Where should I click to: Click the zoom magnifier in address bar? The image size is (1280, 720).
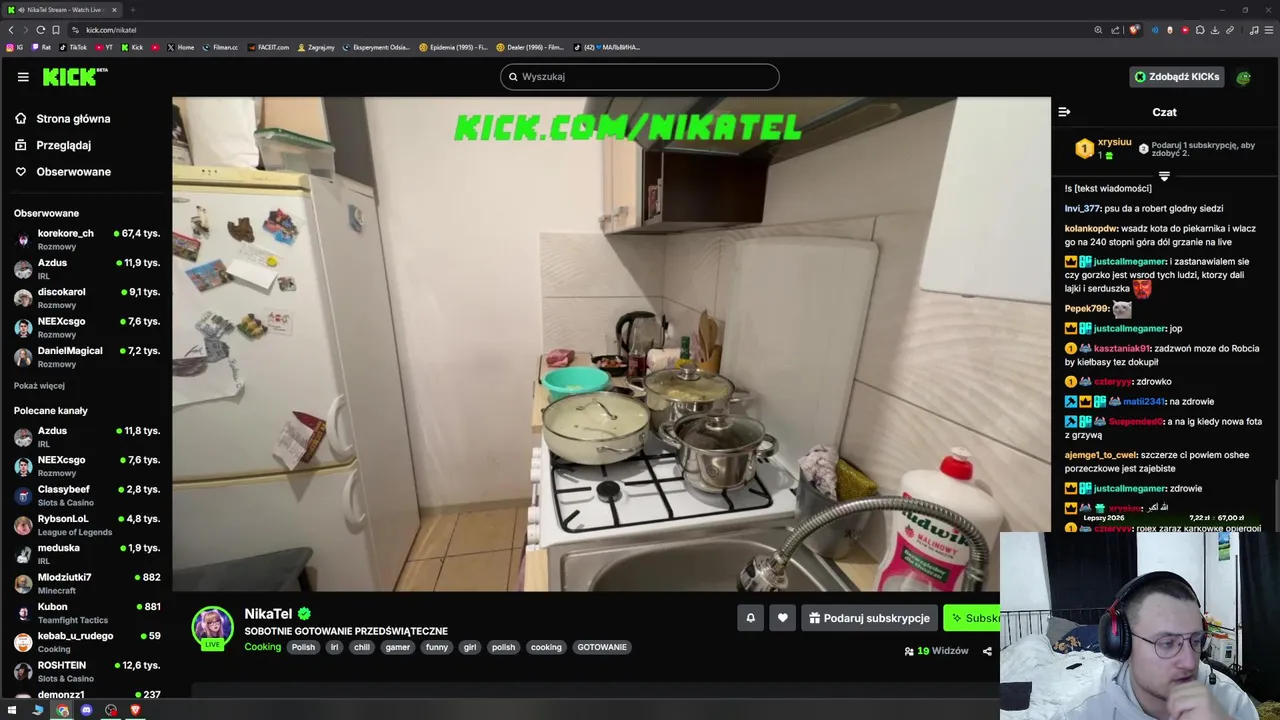tap(1098, 30)
